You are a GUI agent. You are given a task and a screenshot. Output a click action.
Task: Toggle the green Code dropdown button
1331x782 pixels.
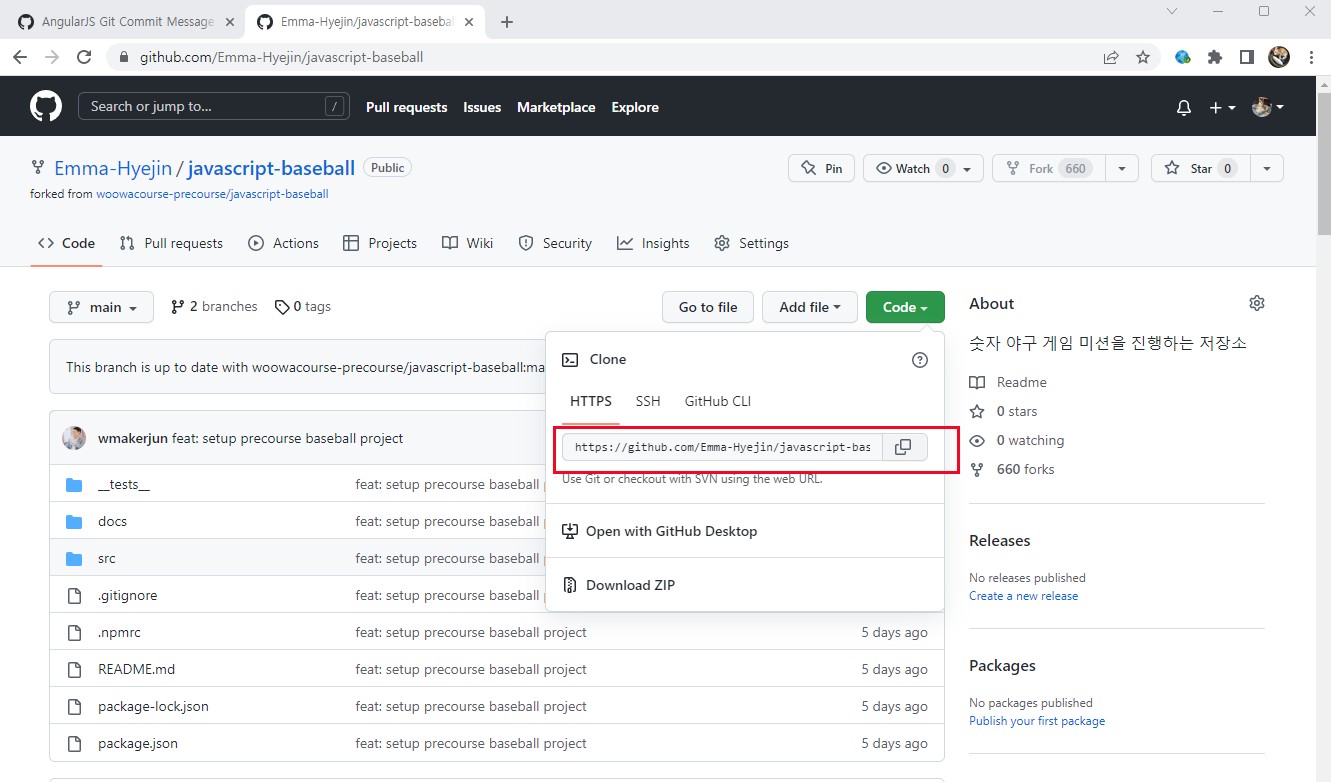pyautogui.click(x=905, y=307)
